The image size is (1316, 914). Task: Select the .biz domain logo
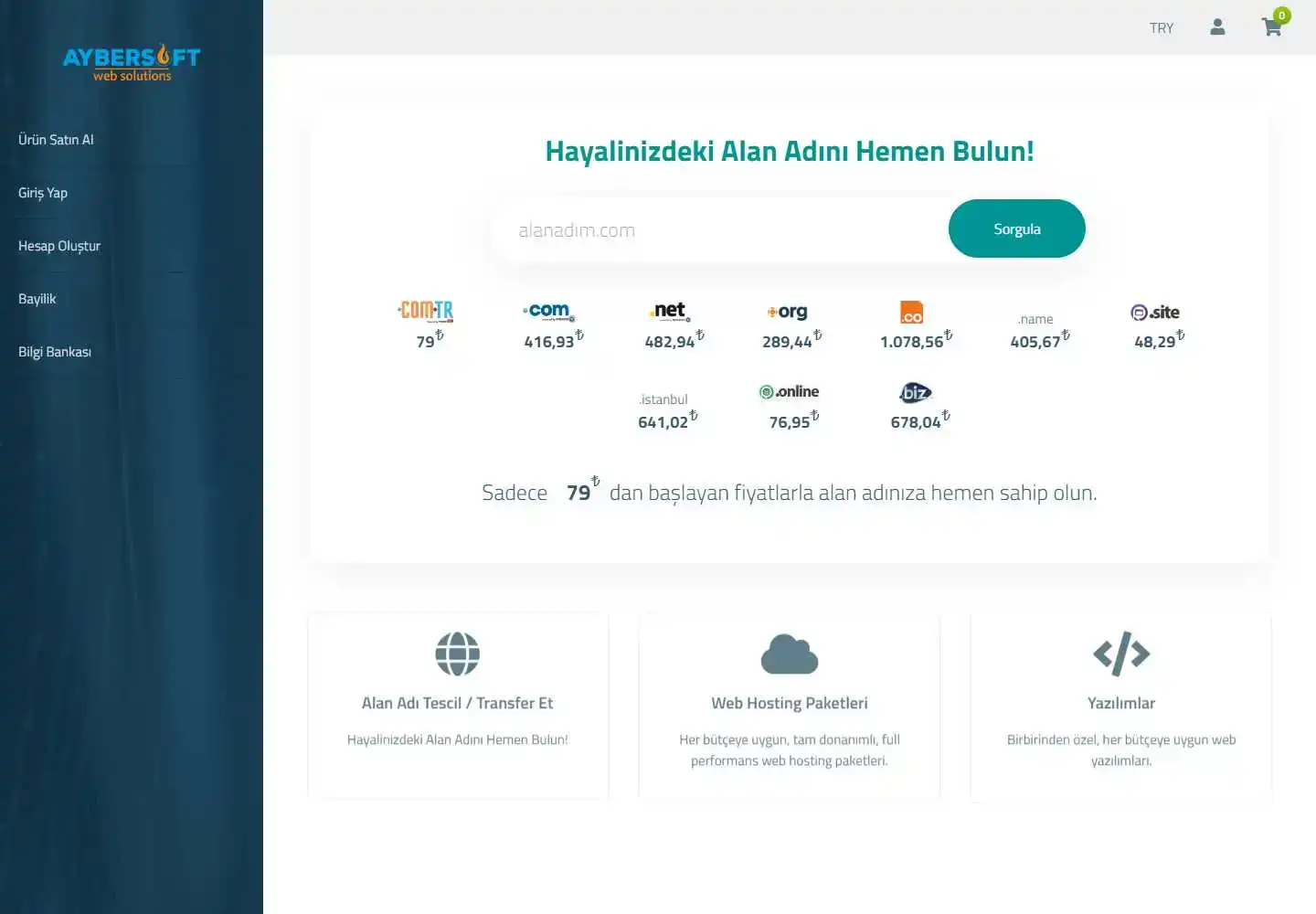[916, 393]
